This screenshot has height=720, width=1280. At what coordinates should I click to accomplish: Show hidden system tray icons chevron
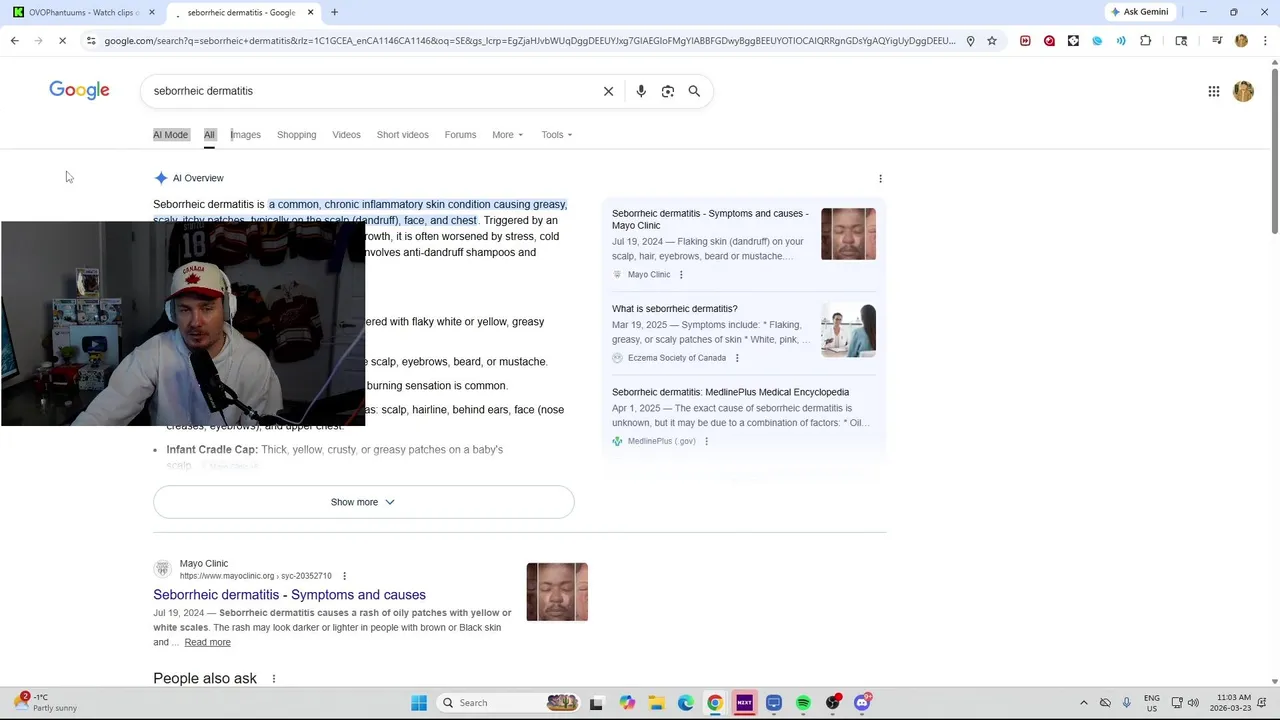pyautogui.click(x=1083, y=703)
